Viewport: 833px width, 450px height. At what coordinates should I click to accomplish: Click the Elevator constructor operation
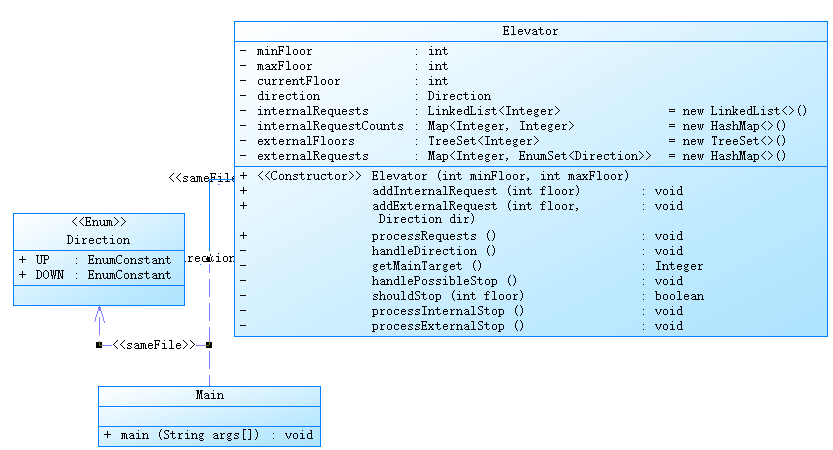434,176
